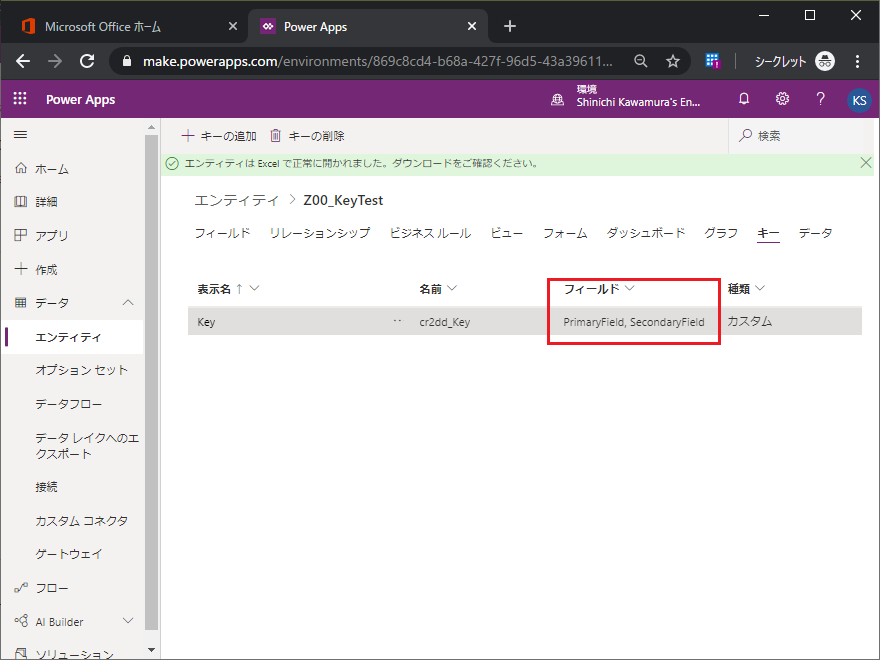Viewport: 880px width, 660px height.
Task: Click キーの追加 button
Action: 219,136
